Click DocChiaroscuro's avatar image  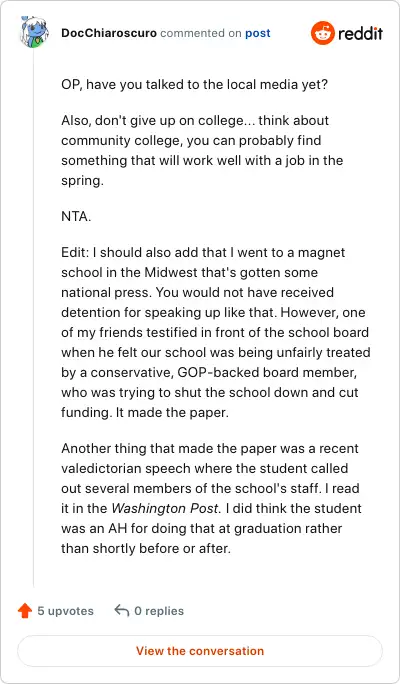[34, 33]
